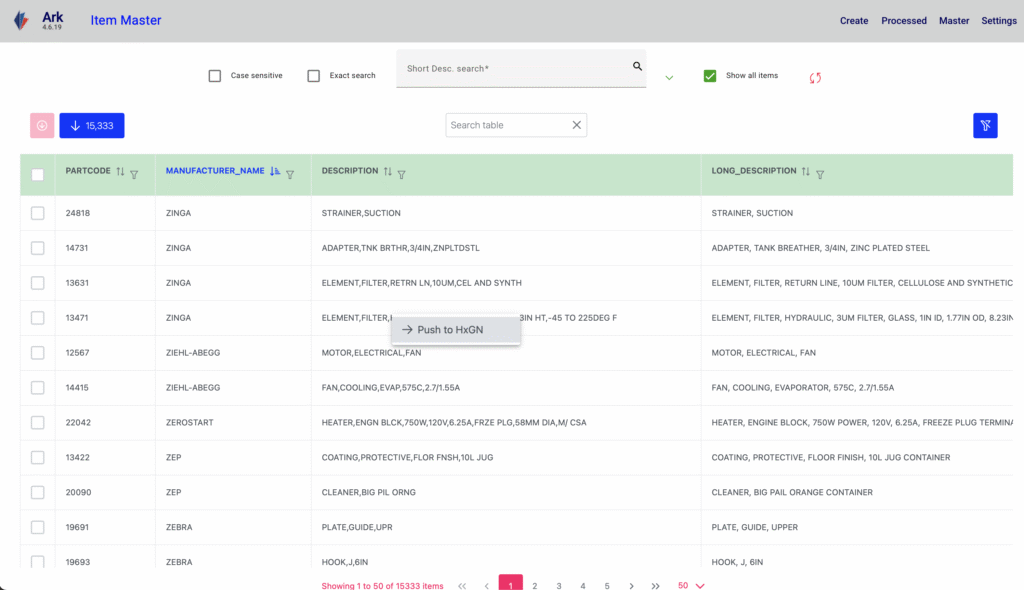The width and height of the screenshot is (1024, 590).
Task: Click the pink circular add button
Action: [x=42, y=125]
